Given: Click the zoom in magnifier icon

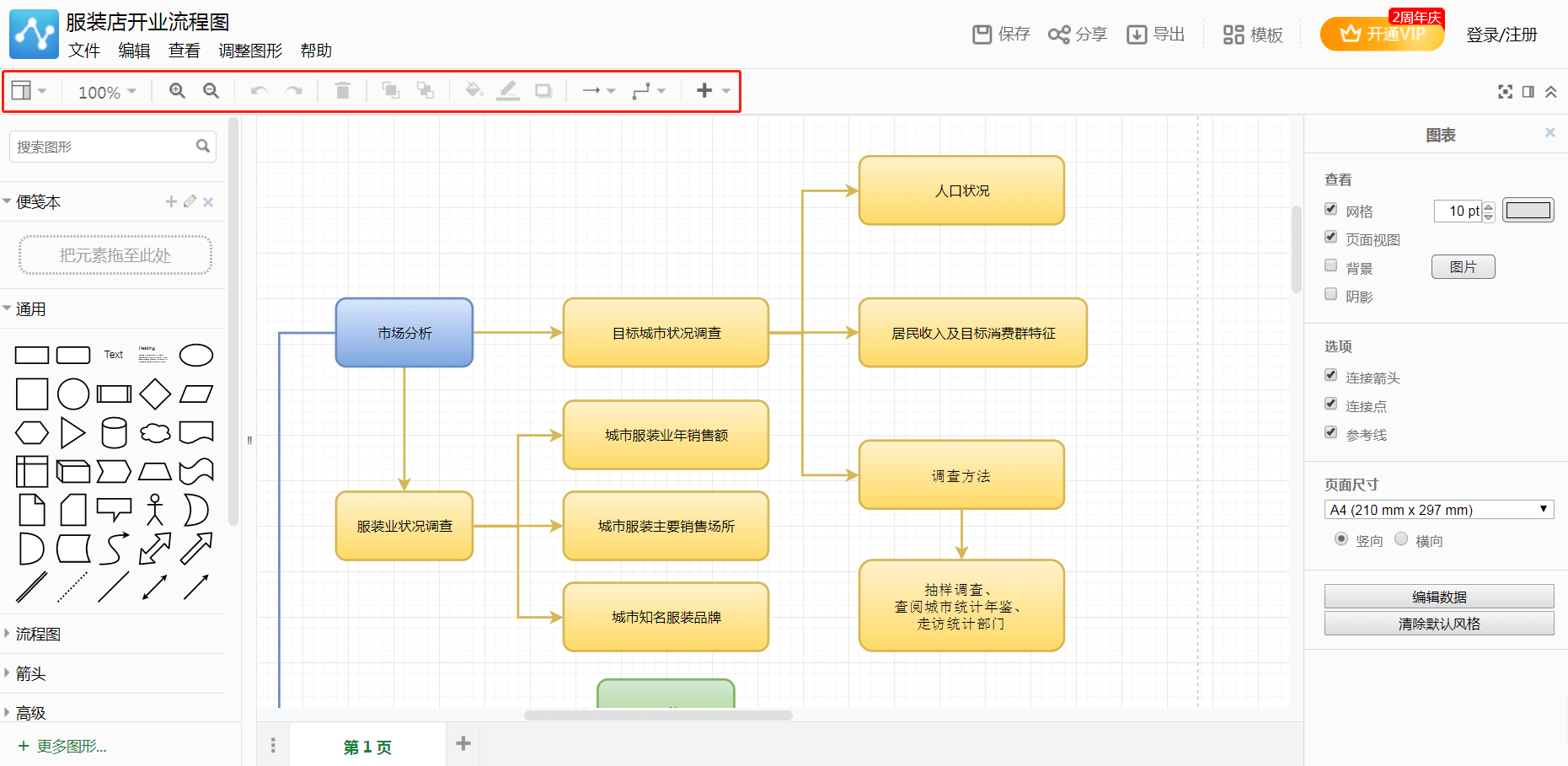Looking at the screenshot, I should tap(177, 90).
